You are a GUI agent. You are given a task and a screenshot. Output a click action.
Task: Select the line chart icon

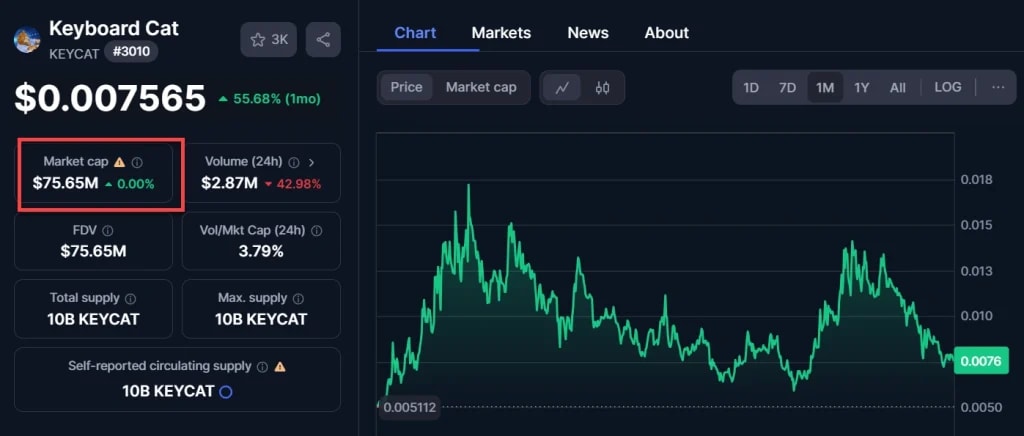point(563,87)
